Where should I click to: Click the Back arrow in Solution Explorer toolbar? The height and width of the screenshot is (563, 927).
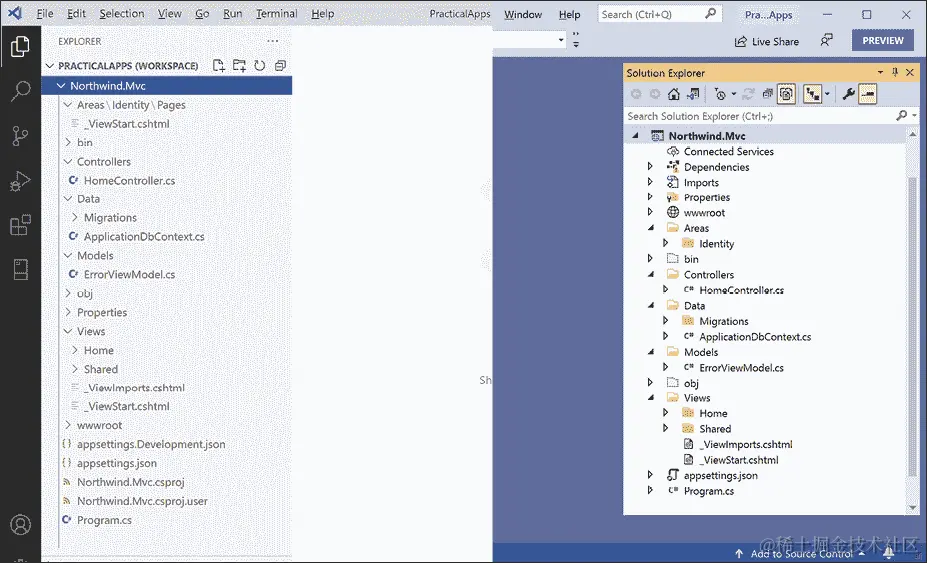pos(636,94)
